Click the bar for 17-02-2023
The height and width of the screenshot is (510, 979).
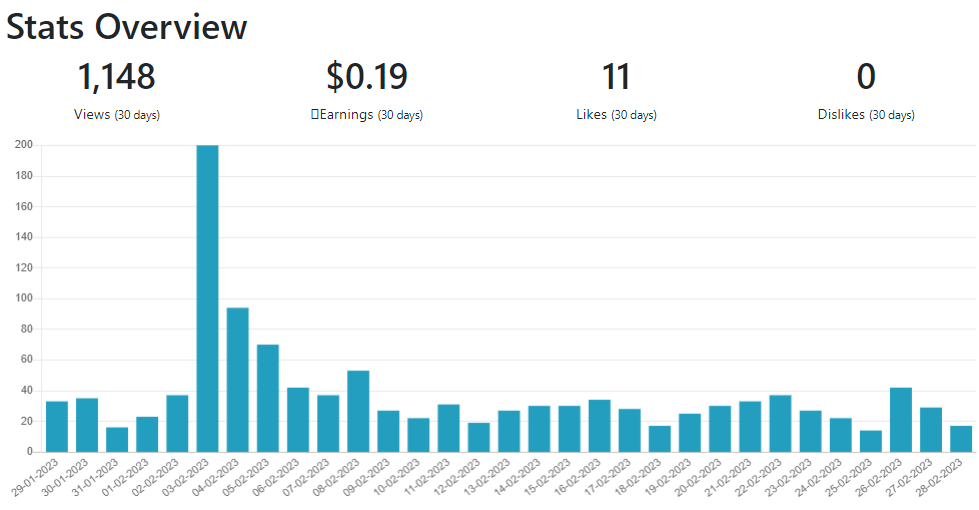tap(629, 431)
